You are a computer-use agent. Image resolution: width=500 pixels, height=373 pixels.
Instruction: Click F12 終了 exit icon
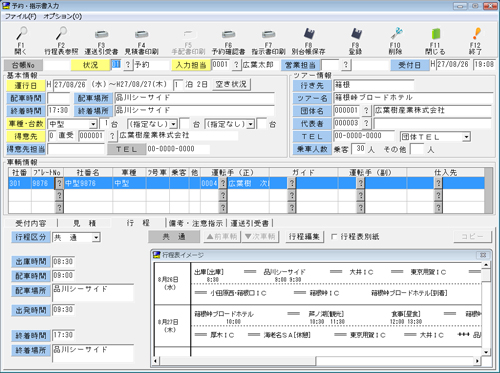476,34
